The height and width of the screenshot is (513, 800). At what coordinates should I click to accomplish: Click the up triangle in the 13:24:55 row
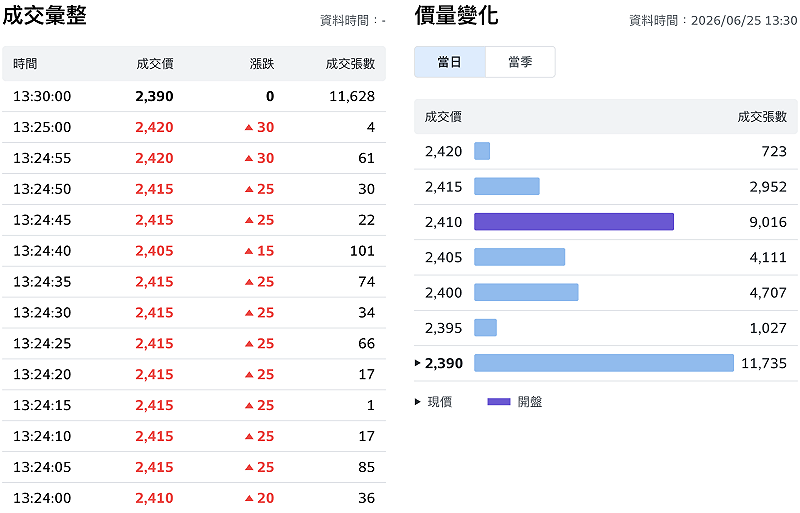249,158
